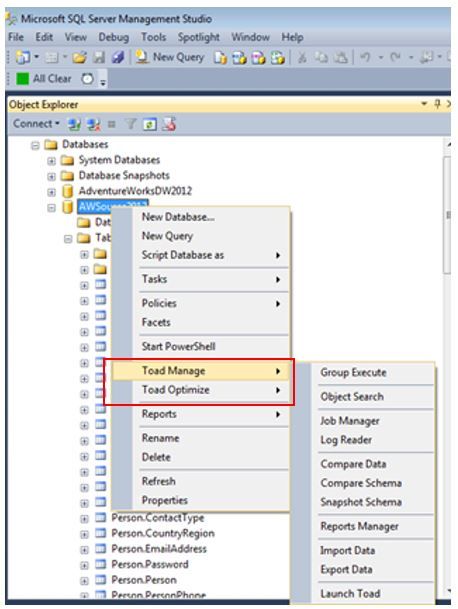Click the Redo arrow icon

395,57
